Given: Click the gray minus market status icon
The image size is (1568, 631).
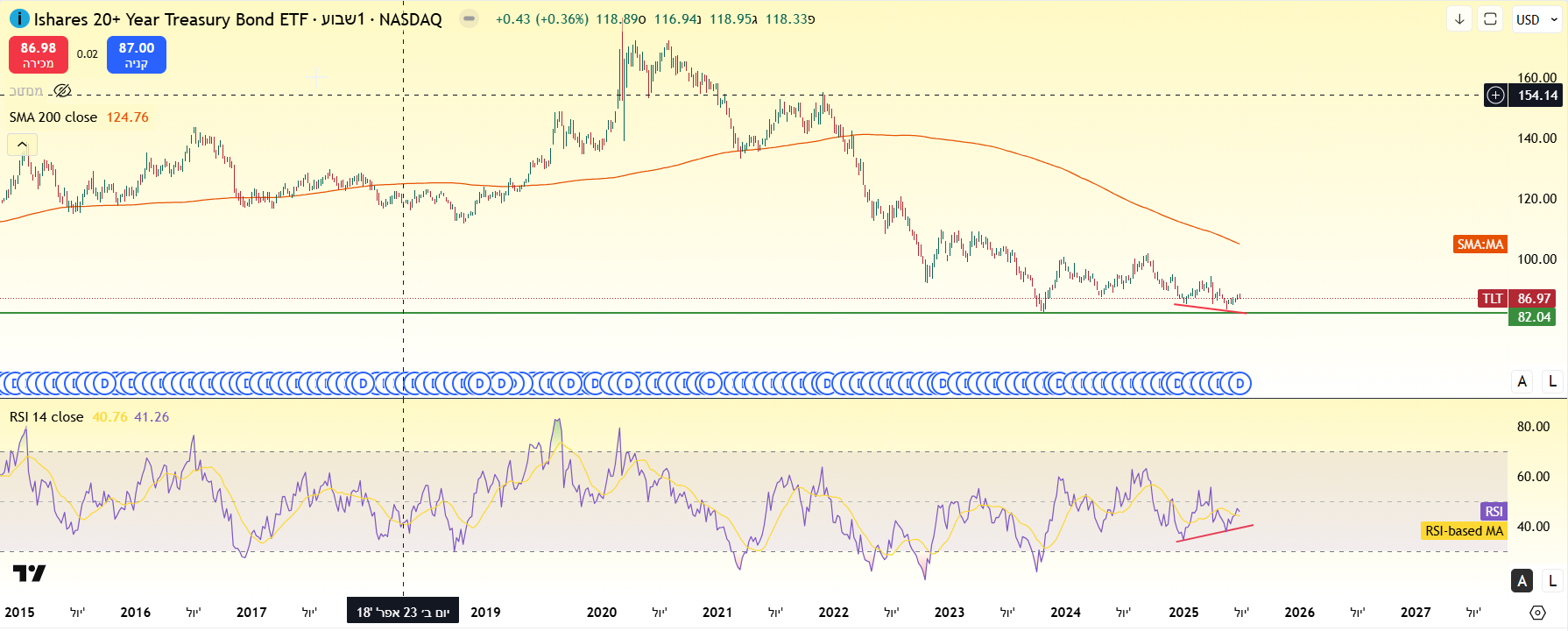Looking at the screenshot, I should tap(470, 18).
